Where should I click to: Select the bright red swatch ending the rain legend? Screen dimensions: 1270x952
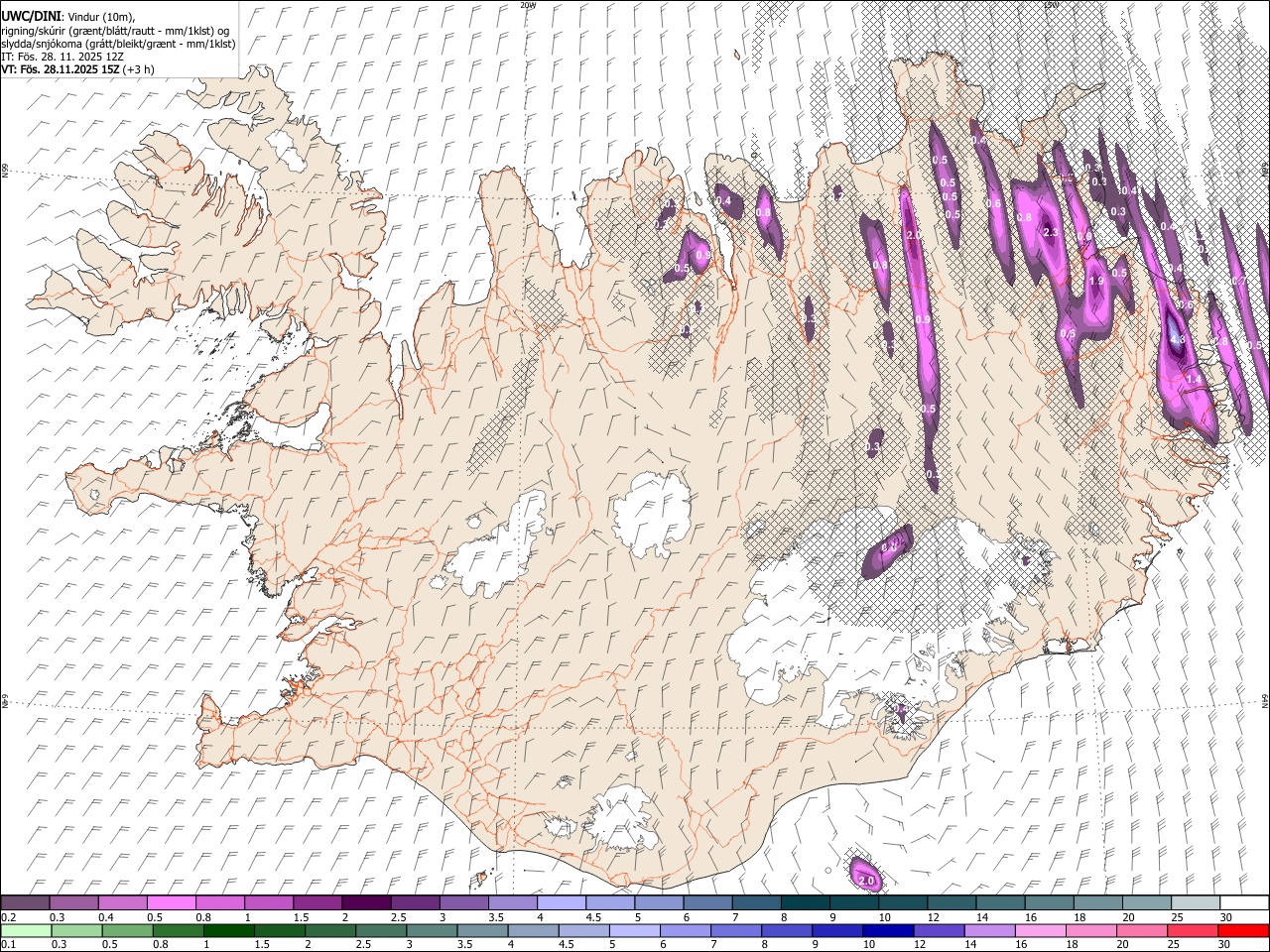click(1241, 930)
